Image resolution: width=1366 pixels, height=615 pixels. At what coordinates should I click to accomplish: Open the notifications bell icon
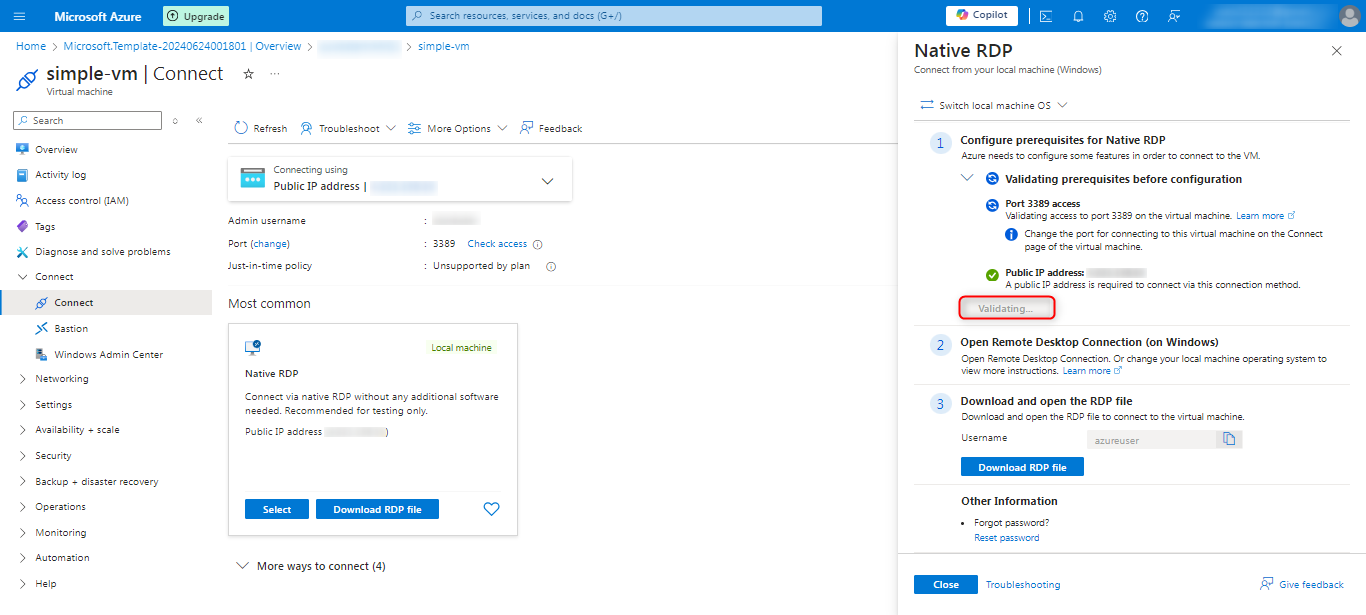1078,16
